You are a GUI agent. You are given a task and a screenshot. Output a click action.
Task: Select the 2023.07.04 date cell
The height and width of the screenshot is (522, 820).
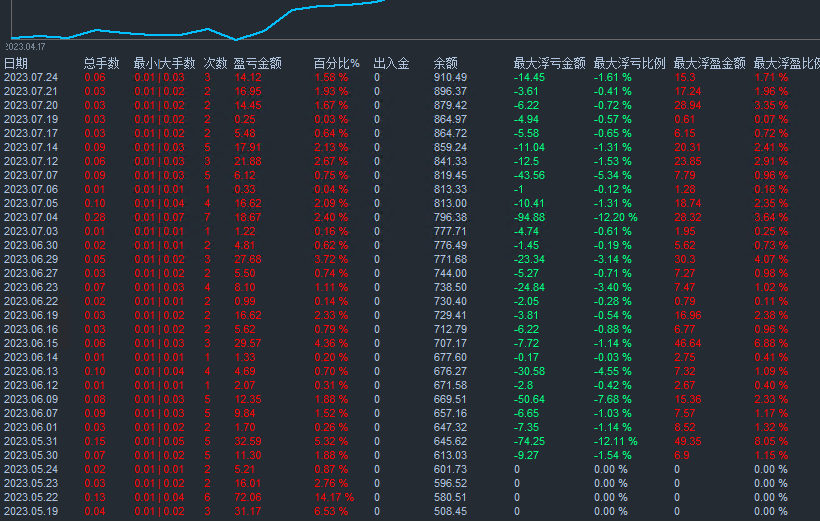[31, 218]
